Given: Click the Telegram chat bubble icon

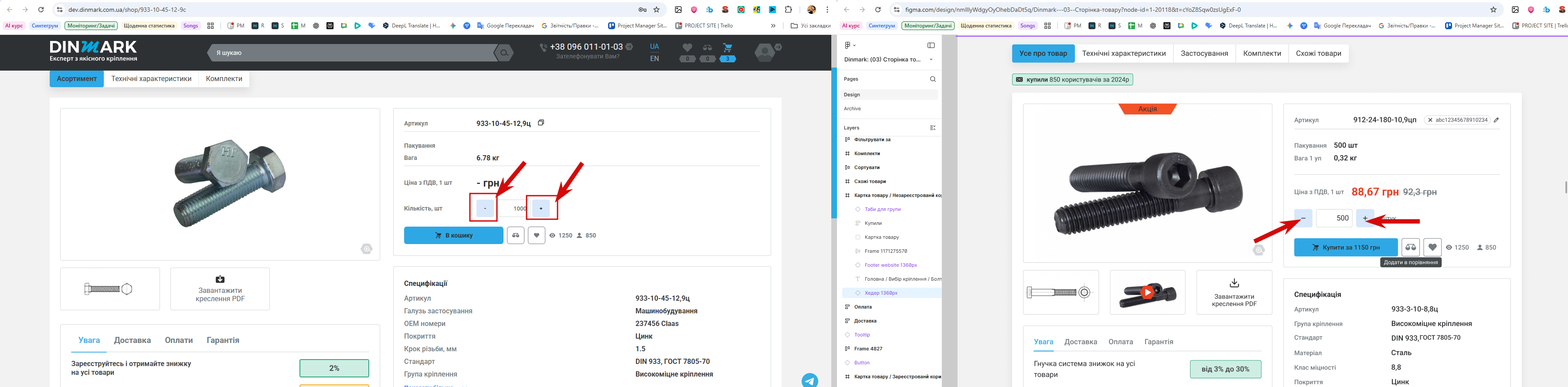Looking at the screenshot, I should pos(810,381).
